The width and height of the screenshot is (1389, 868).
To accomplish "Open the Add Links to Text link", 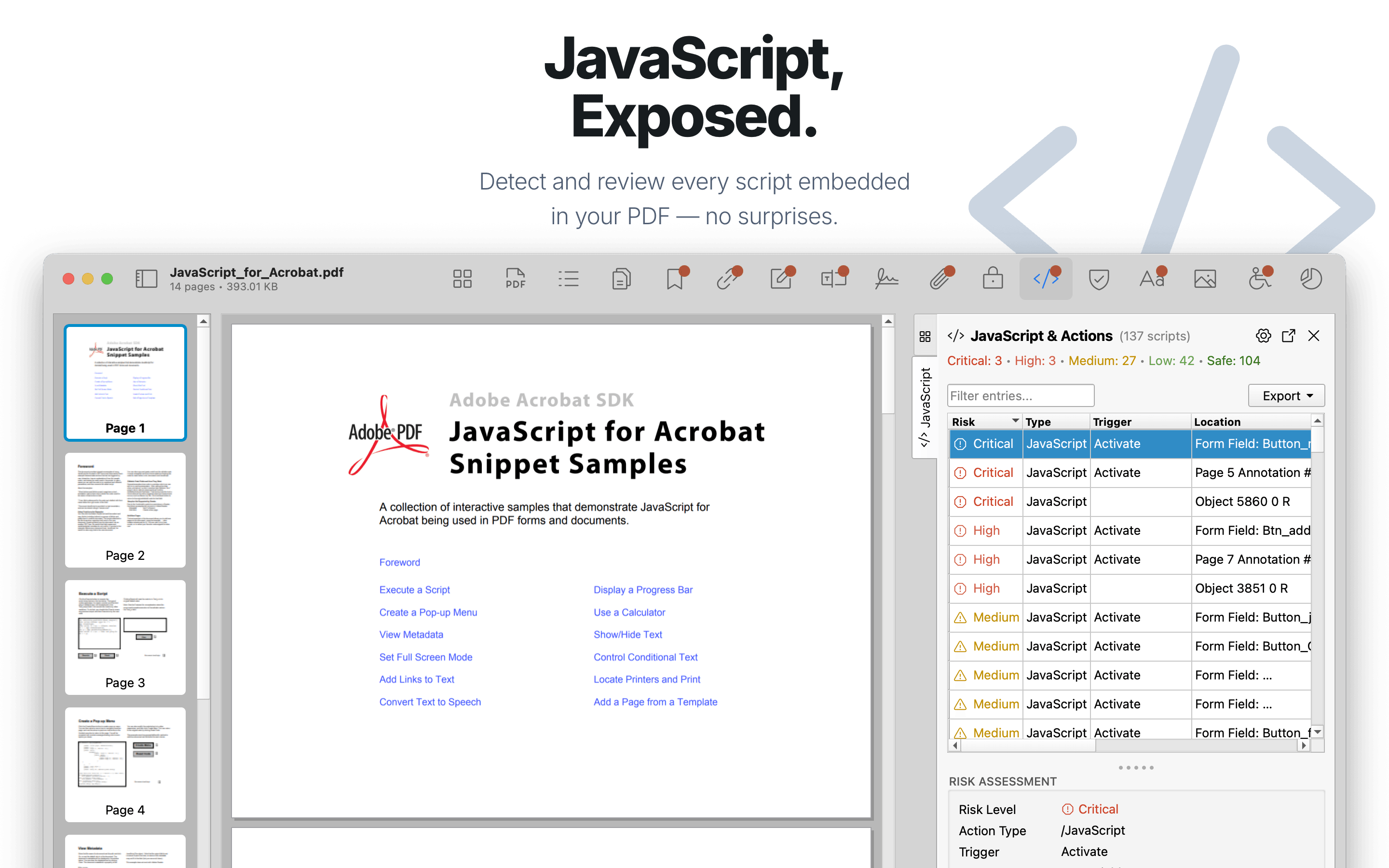I will 417,679.
